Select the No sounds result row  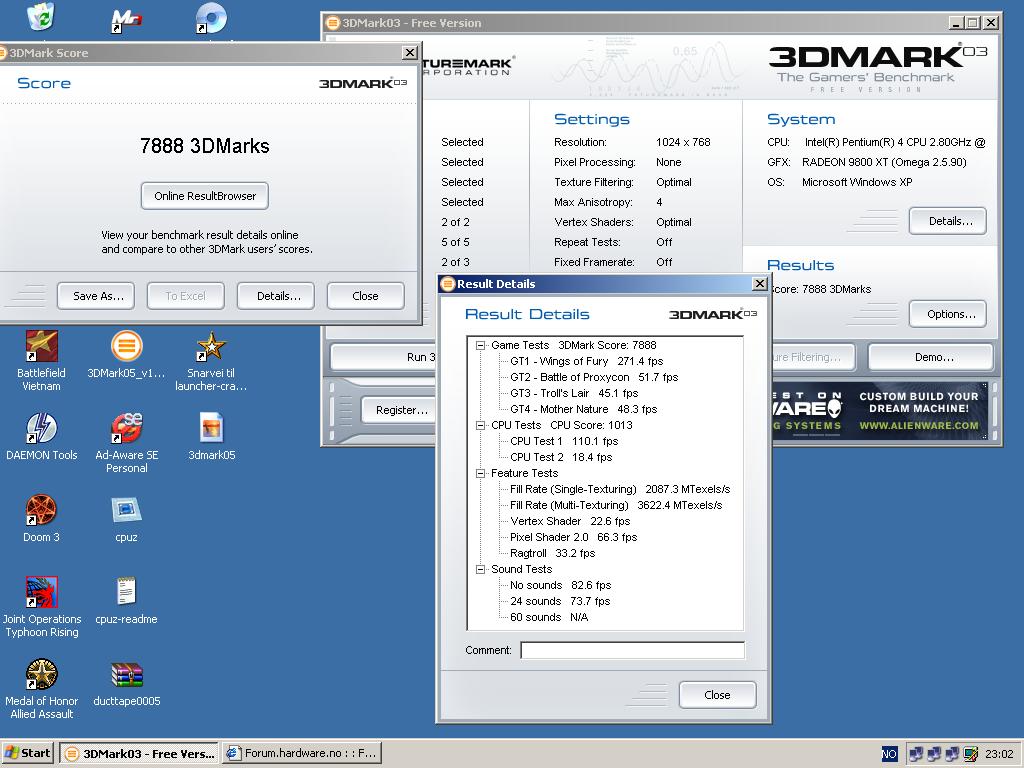click(x=560, y=585)
